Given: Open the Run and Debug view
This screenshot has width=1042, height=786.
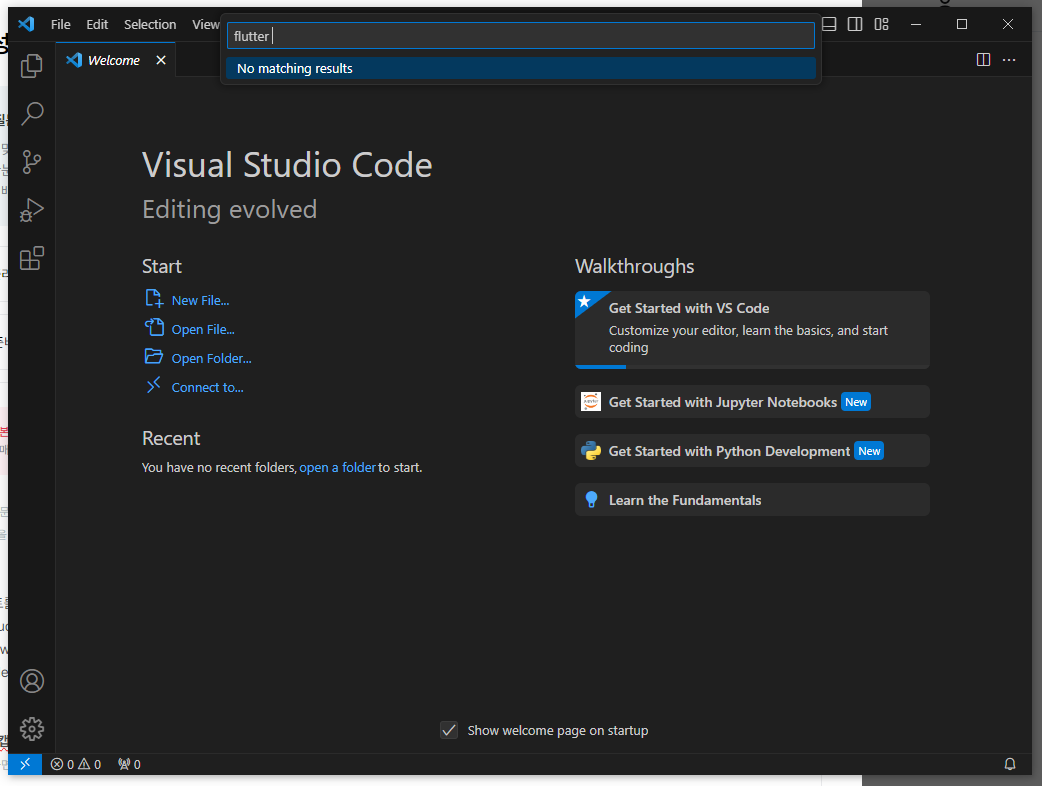Looking at the screenshot, I should point(31,210).
